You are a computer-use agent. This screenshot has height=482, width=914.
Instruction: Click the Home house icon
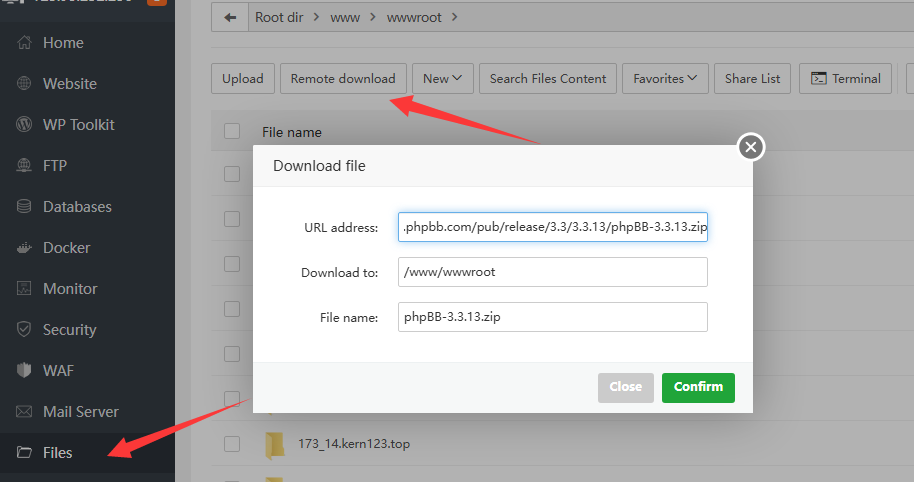(x=24, y=43)
